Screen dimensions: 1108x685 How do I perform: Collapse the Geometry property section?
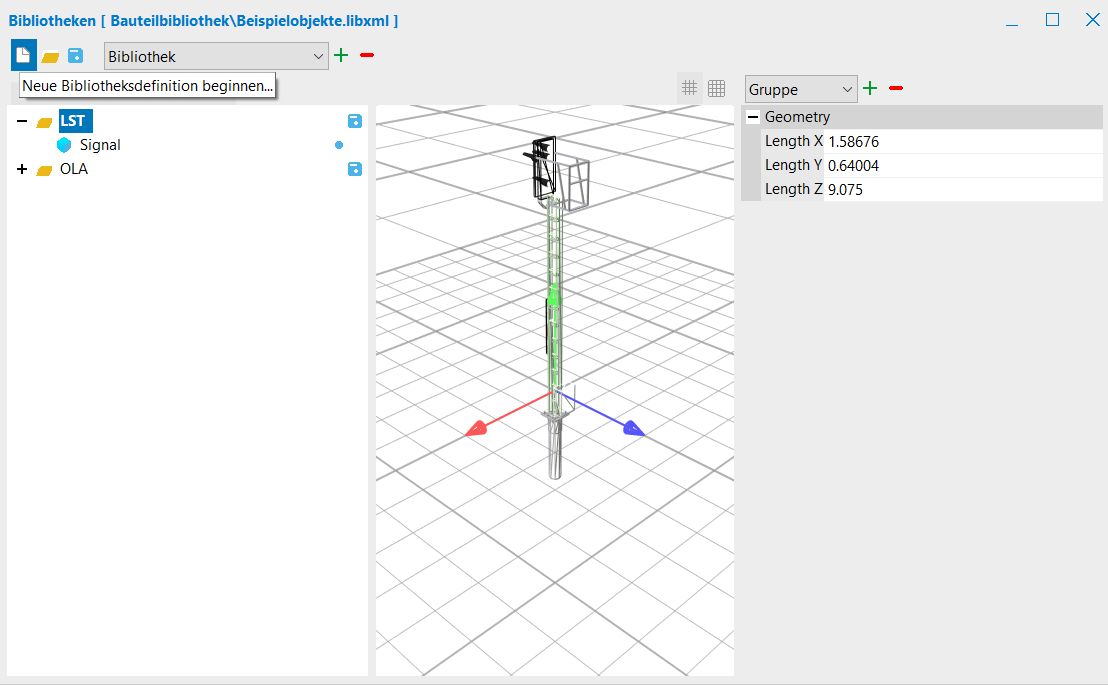tap(753, 117)
